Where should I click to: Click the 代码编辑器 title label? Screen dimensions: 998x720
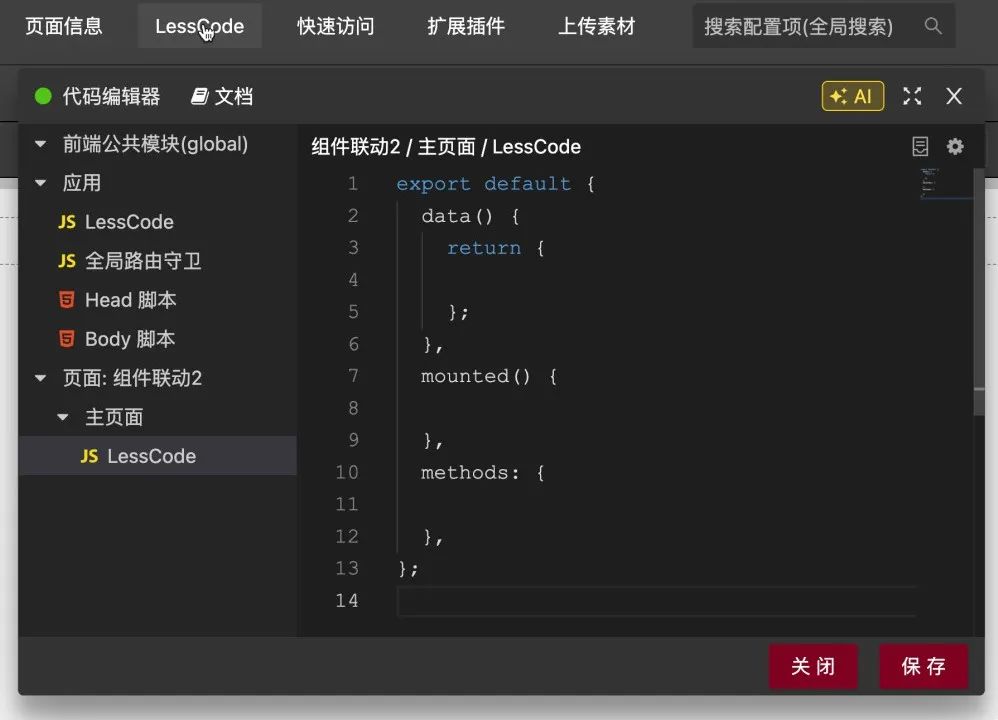coord(111,96)
